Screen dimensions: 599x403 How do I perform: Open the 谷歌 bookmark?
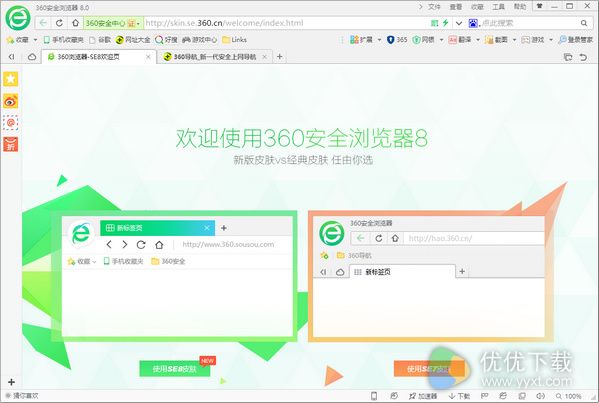coord(100,40)
